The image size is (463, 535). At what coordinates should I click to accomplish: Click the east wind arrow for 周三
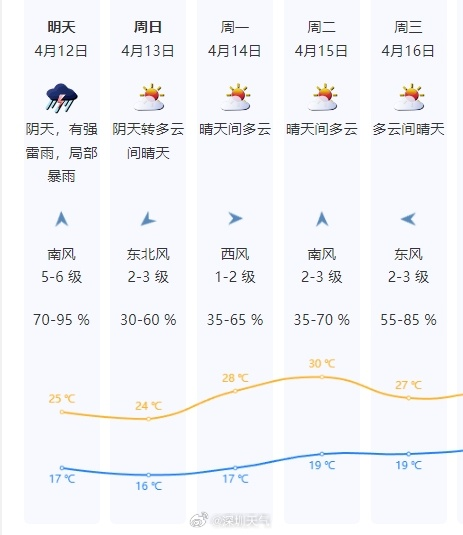(408, 219)
